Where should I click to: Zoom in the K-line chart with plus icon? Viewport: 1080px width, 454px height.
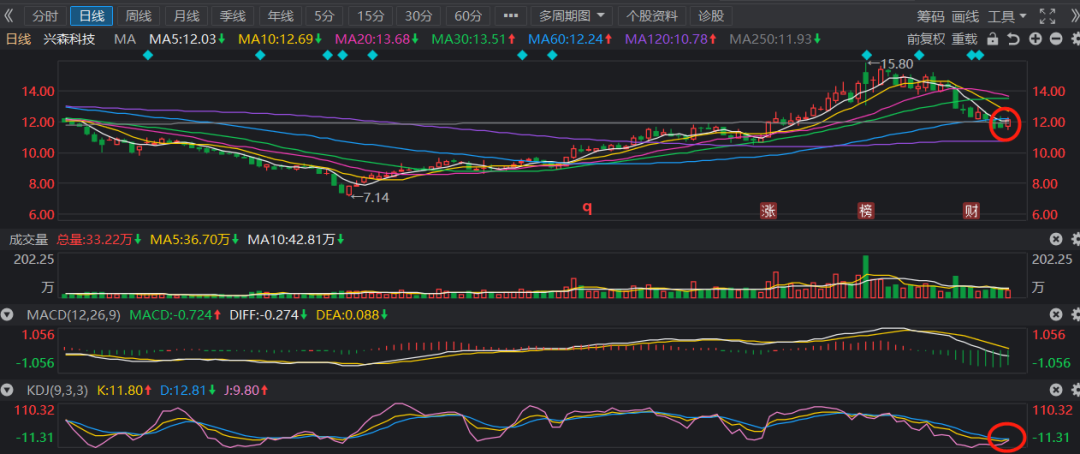pos(1034,38)
